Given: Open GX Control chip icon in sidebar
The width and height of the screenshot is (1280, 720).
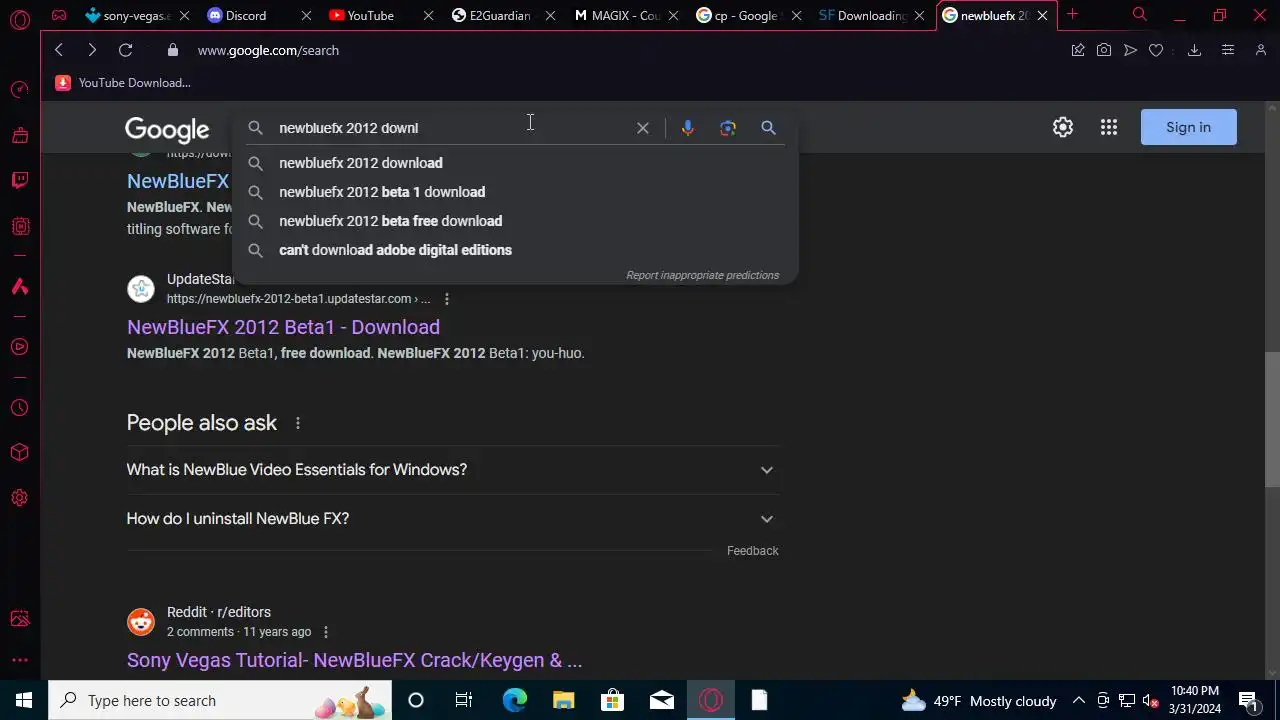Looking at the screenshot, I should coord(19,226).
